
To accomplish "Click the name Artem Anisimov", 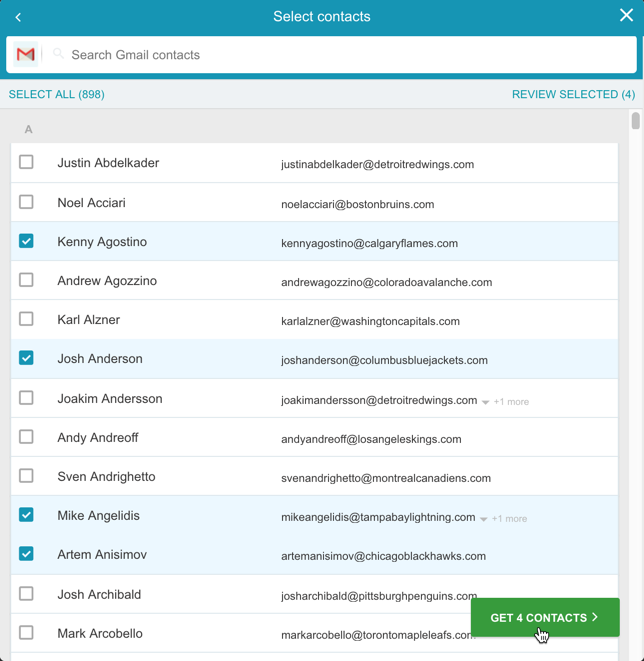I will coord(102,555).
